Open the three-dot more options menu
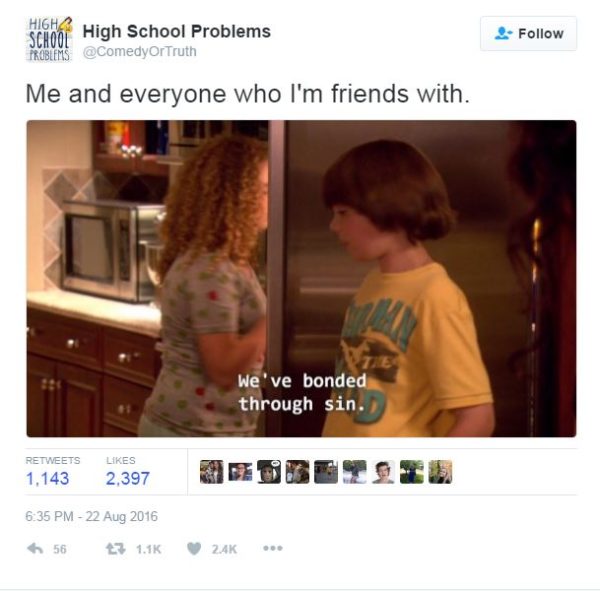 [x=273, y=549]
